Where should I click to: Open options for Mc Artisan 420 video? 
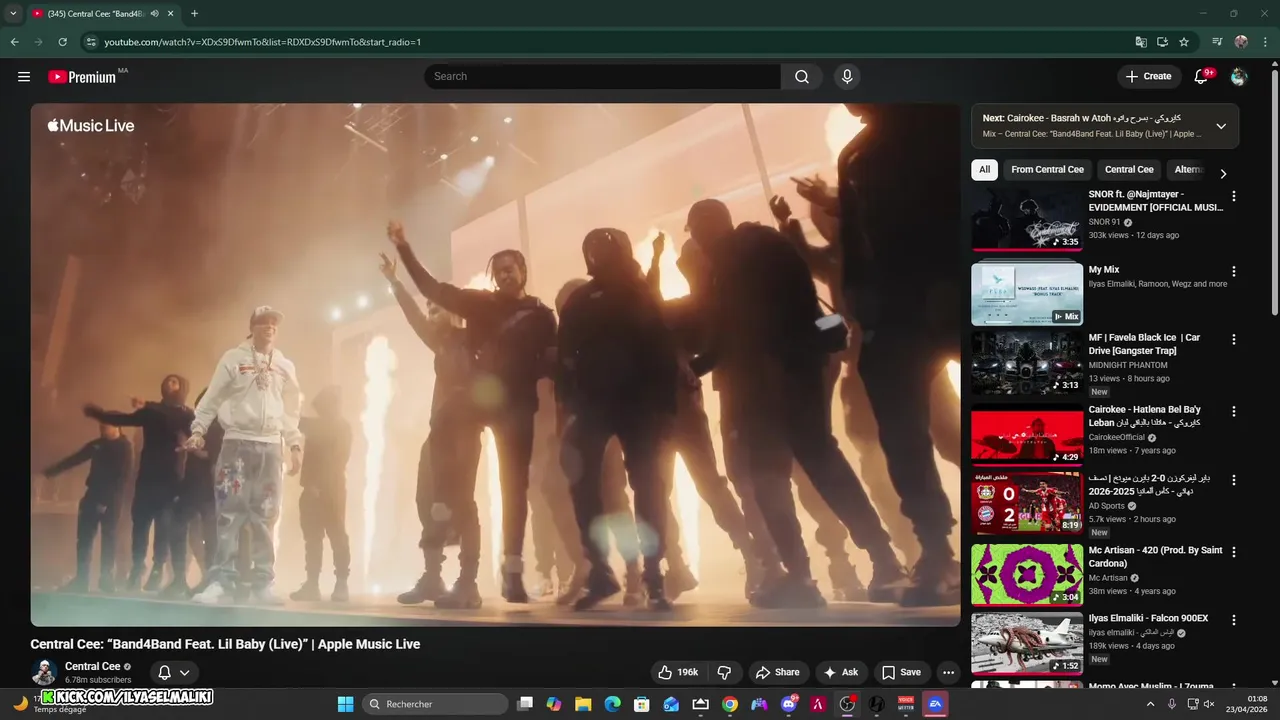(1233, 552)
